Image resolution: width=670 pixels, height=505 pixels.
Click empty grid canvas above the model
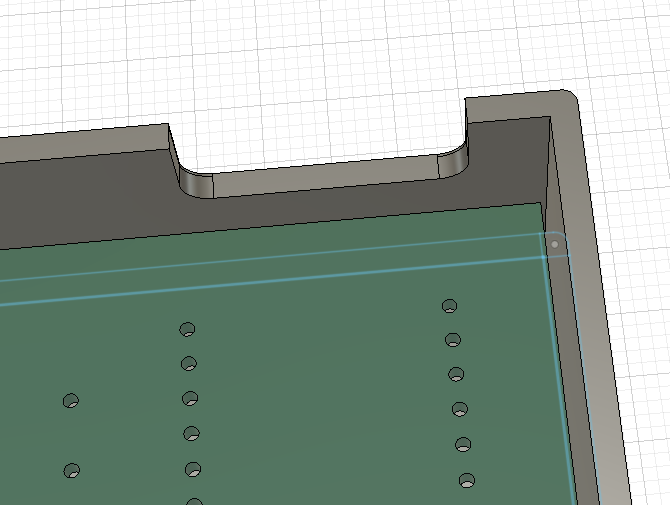coord(300,50)
